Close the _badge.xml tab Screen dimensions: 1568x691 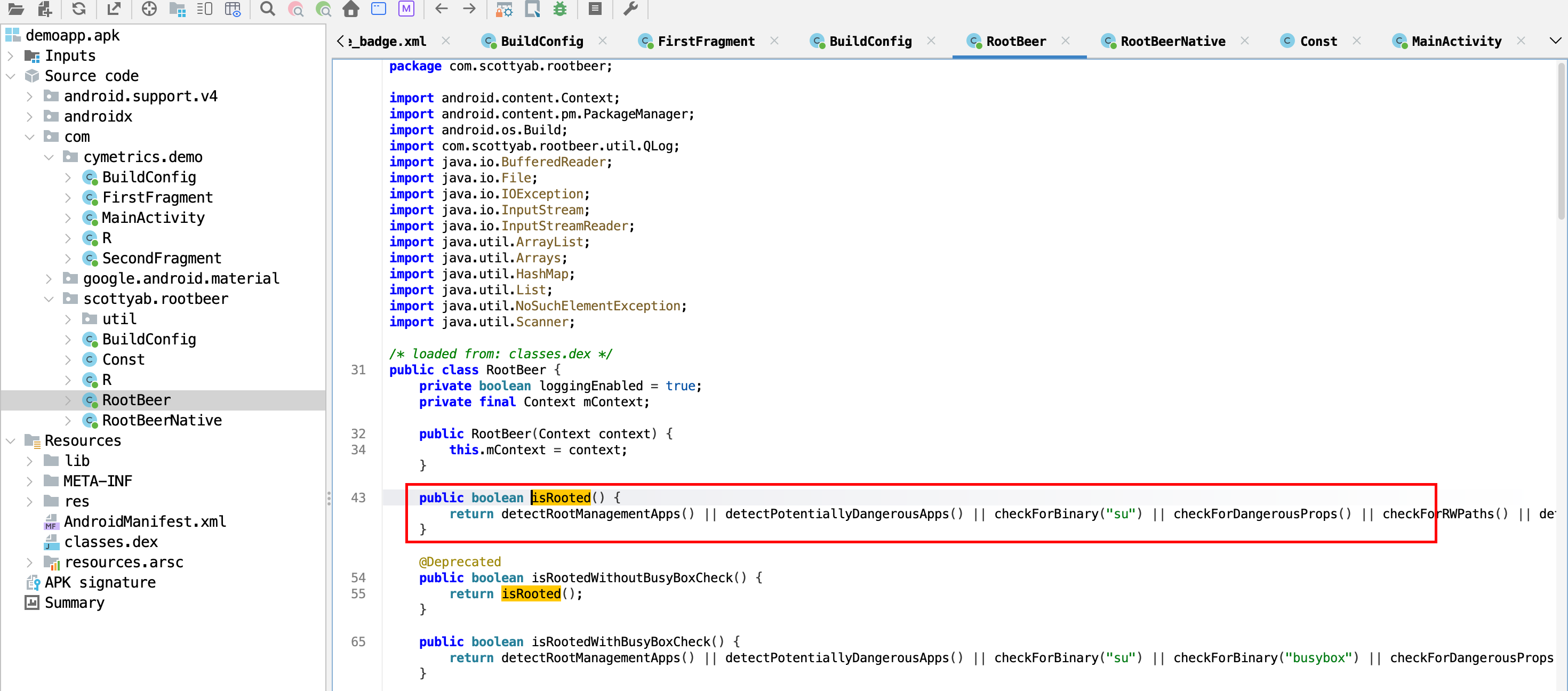445,41
